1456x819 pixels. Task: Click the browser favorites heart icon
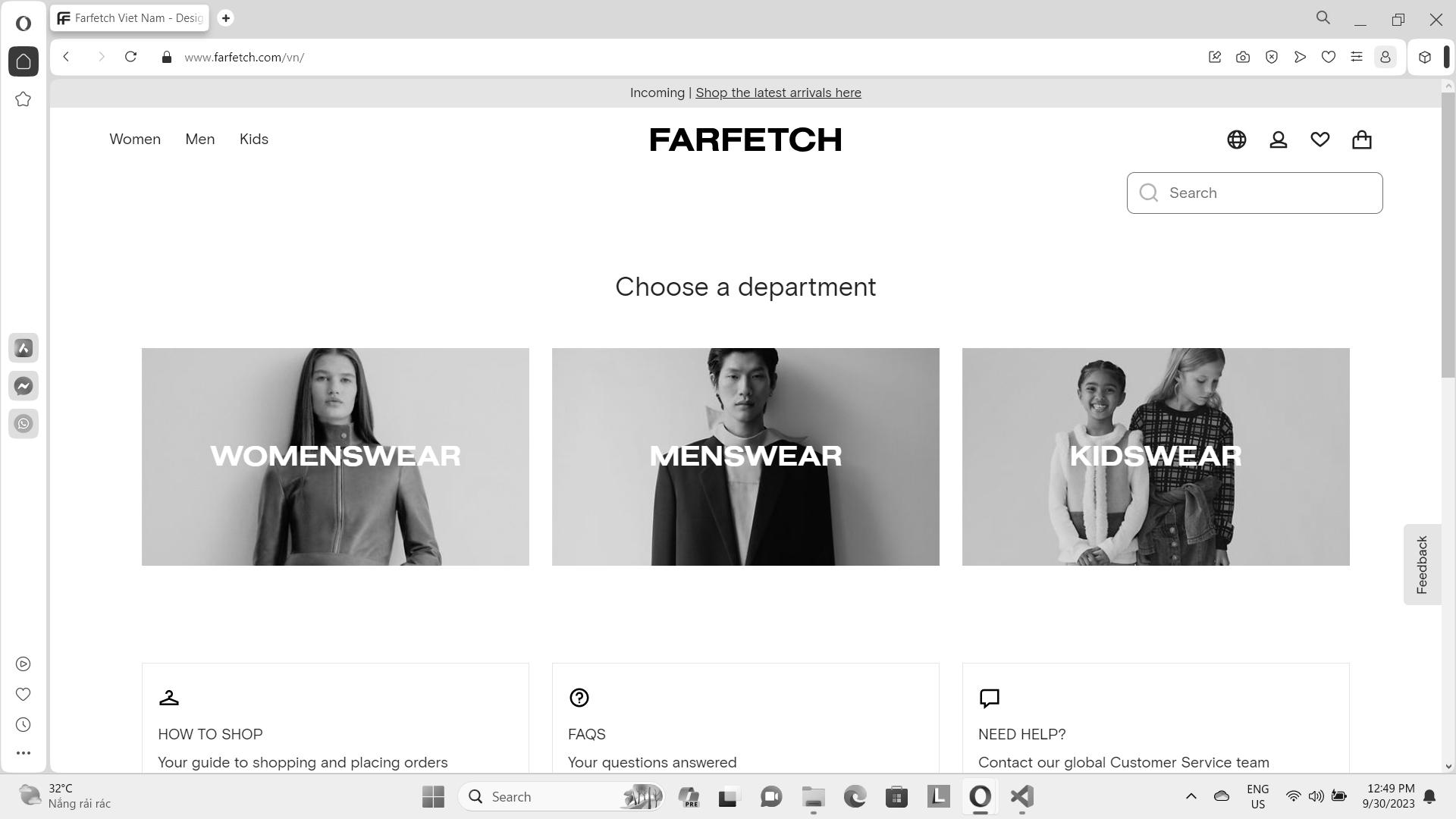pos(1328,57)
